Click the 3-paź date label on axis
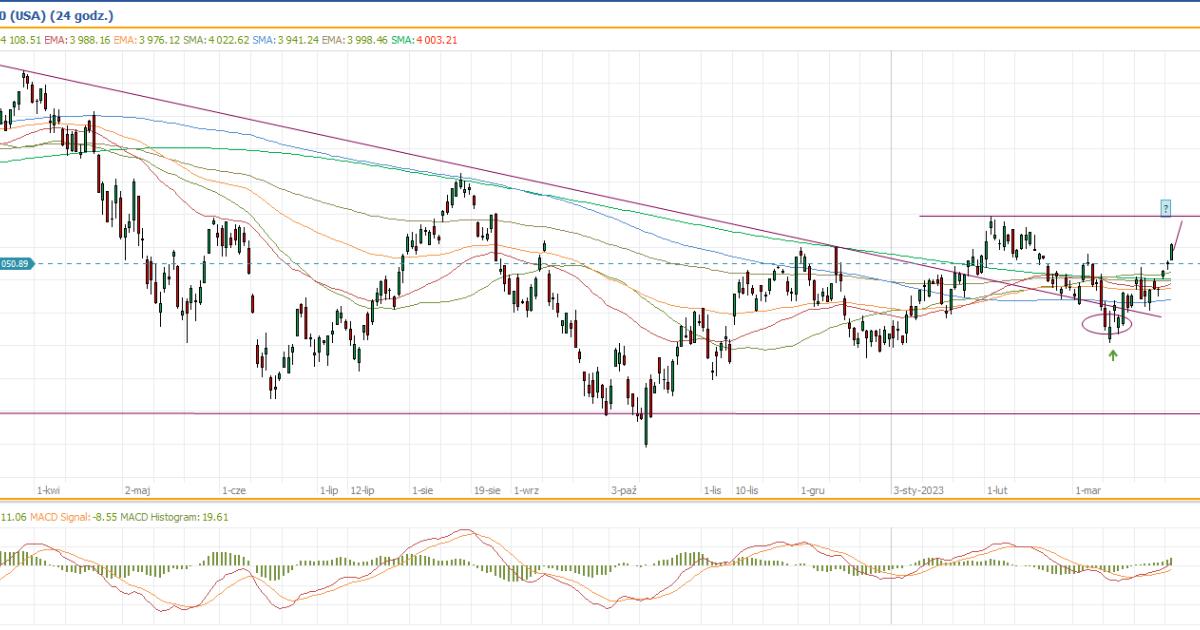The height and width of the screenshot is (630, 1200). pyautogui.click(x=624, y=491)
